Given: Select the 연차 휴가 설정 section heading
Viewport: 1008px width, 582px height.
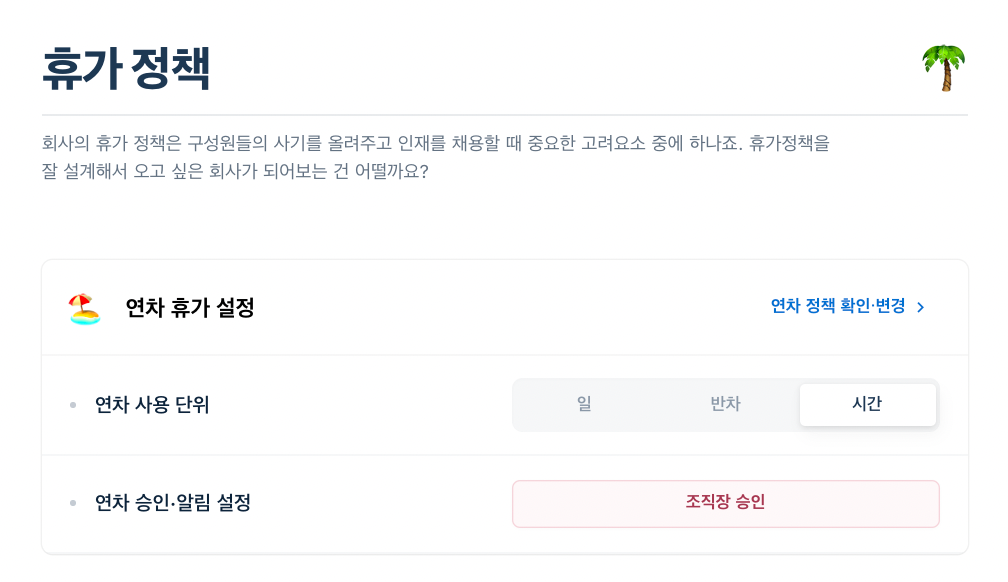Looking at the screenshot, I should pyautogui.click(x=190, y=308).
